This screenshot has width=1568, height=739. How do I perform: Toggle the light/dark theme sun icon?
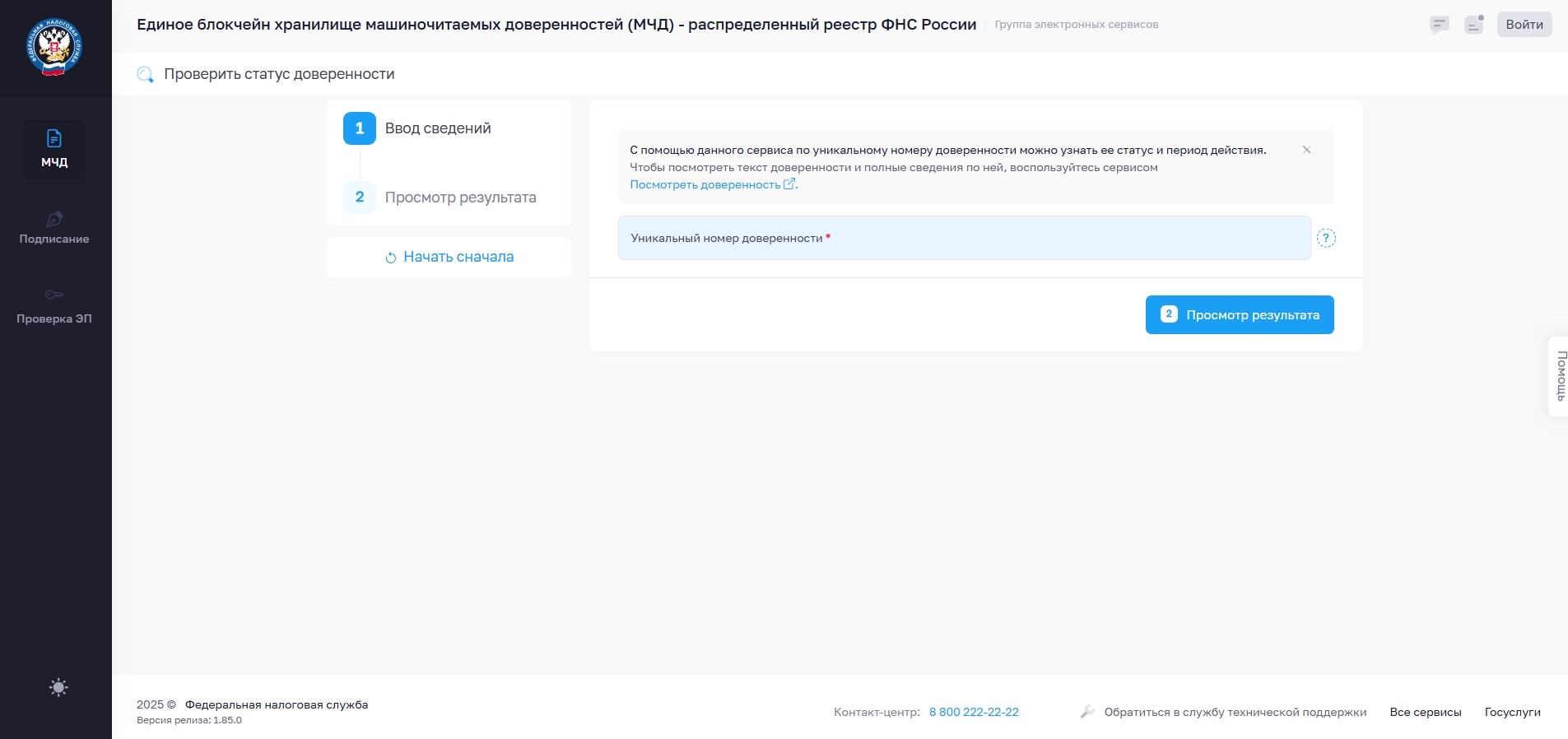58,687
